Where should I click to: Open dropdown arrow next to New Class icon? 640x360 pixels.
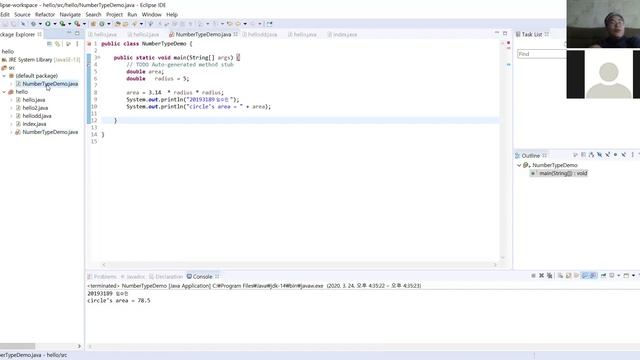pyautogui.click(x=109, y=24)
